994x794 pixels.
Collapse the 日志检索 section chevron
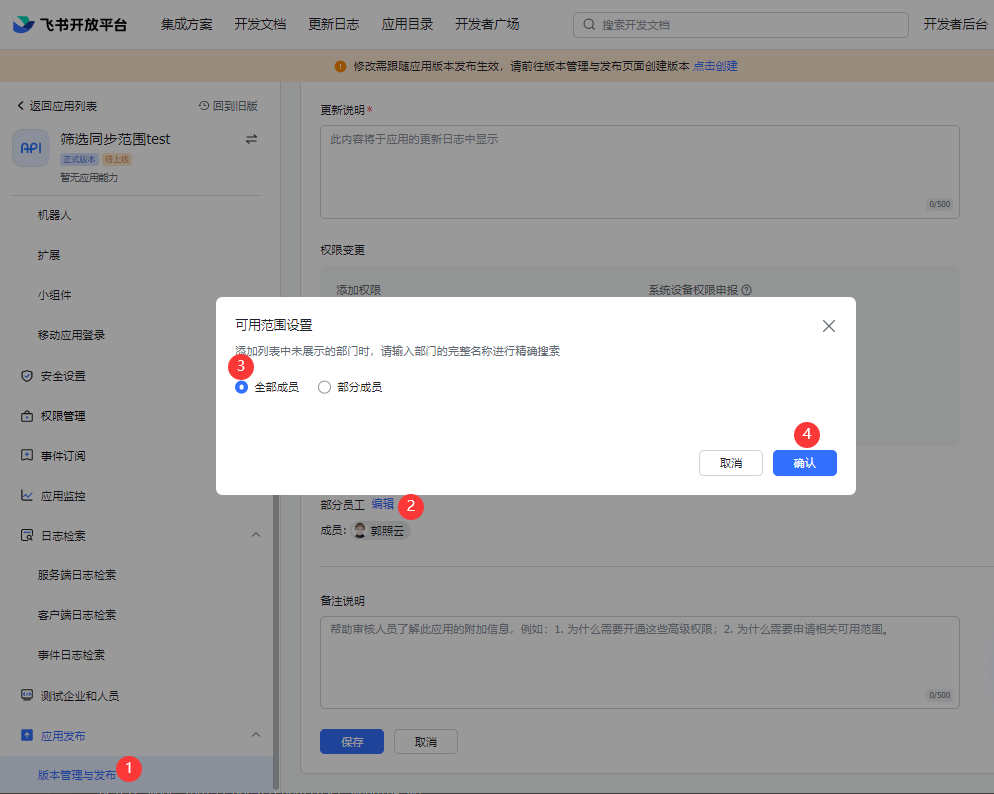click(x=255, y=536)
